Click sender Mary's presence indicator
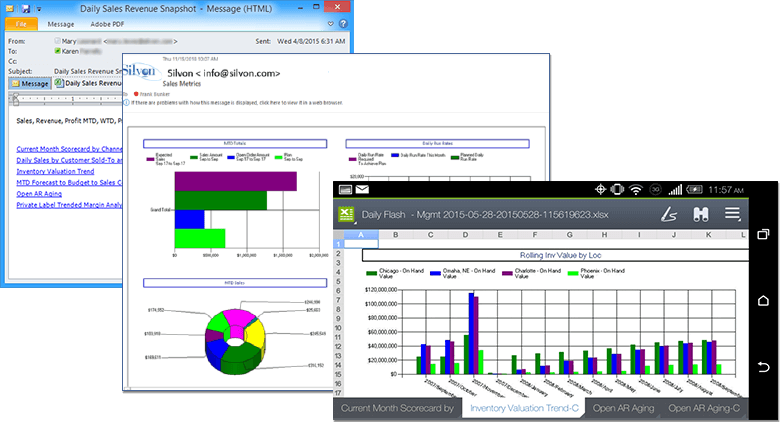Screen dimensions: 780x422 pyautogui.click(x=57, y=41)
